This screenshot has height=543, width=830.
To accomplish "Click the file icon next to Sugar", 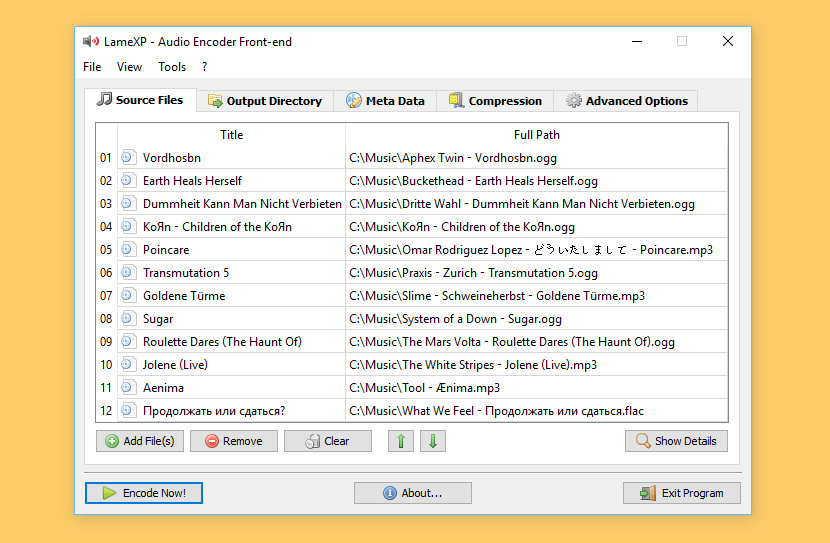I will 128,319.
